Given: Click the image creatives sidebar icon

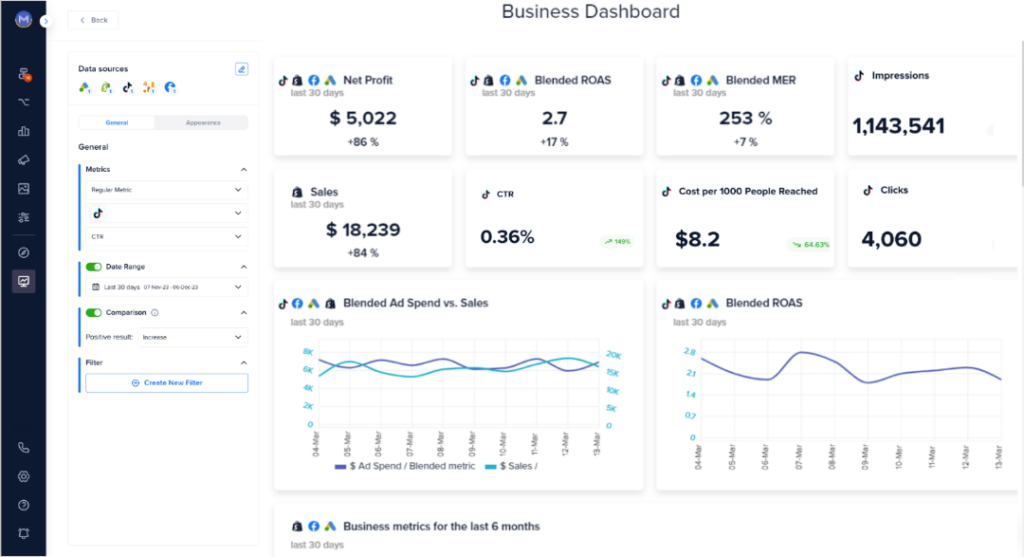Looking at the screenshot, I should point(24,188).
